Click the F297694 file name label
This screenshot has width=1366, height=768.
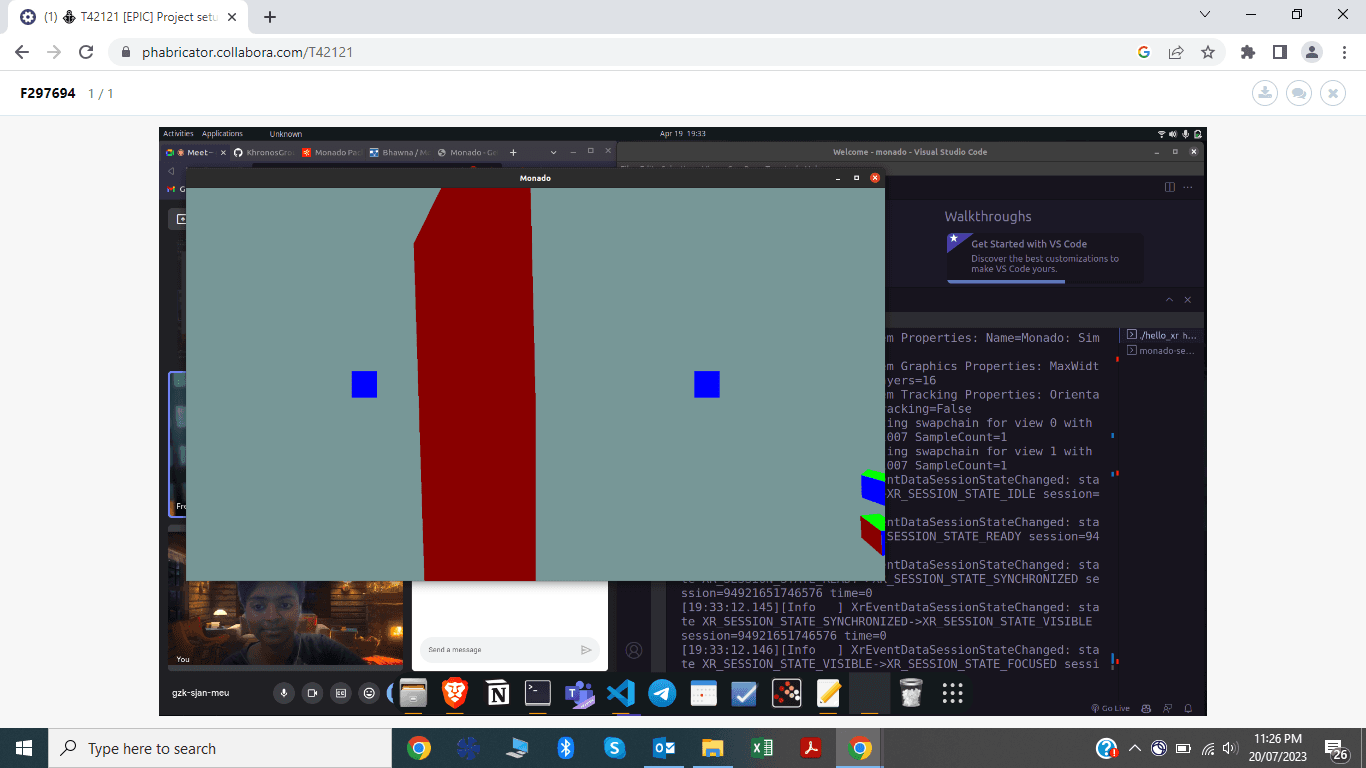[48, 93]
